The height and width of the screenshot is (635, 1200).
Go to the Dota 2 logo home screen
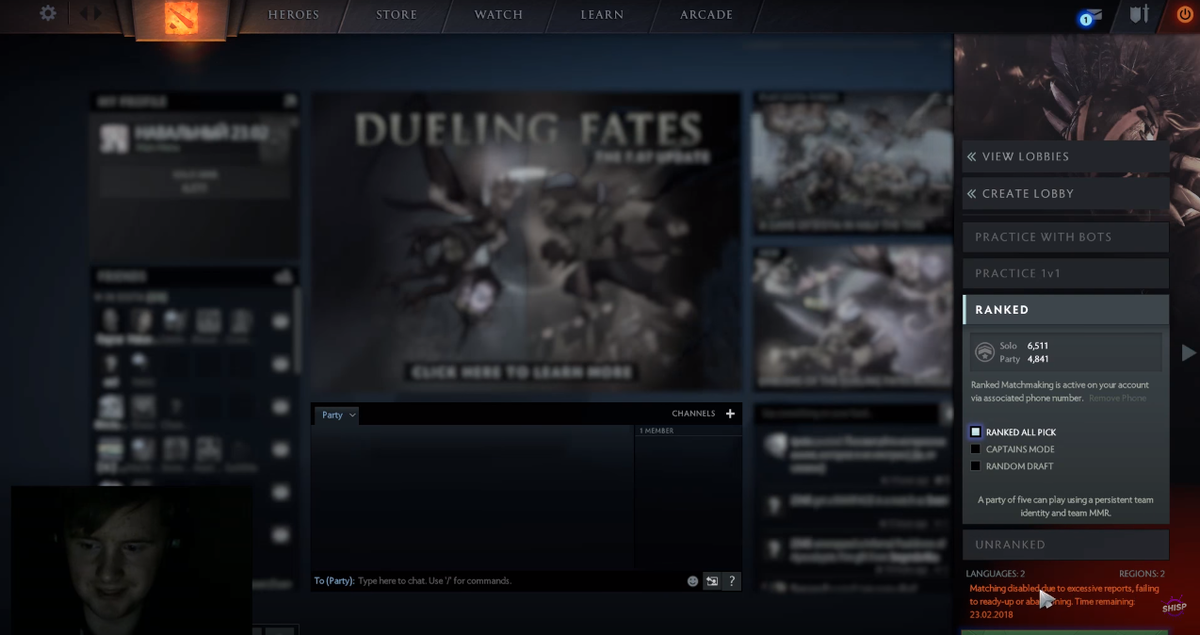tap(181, 17)
